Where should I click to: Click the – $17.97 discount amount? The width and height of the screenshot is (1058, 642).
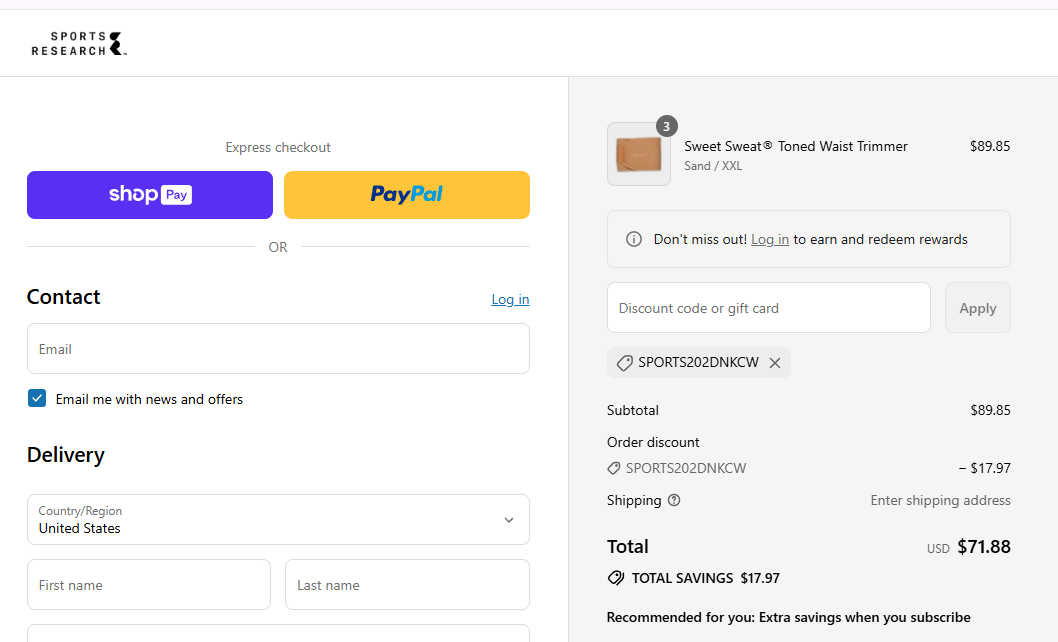tap(984, 468)
